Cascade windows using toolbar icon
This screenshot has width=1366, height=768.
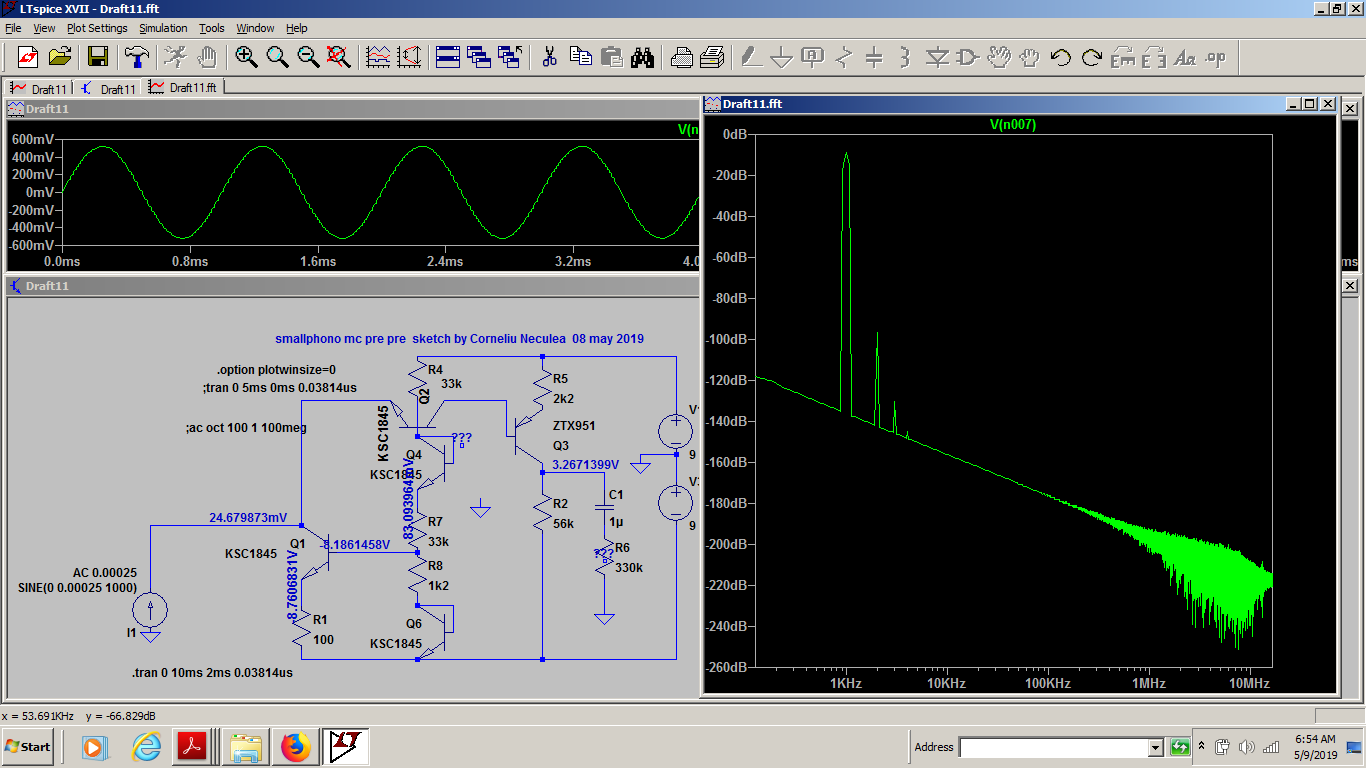[x=478, y=57]
